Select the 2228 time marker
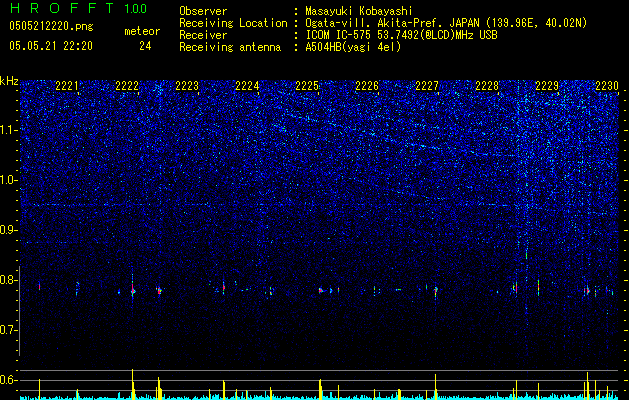This screenshot has width=629, height=400. coord(487,86)
